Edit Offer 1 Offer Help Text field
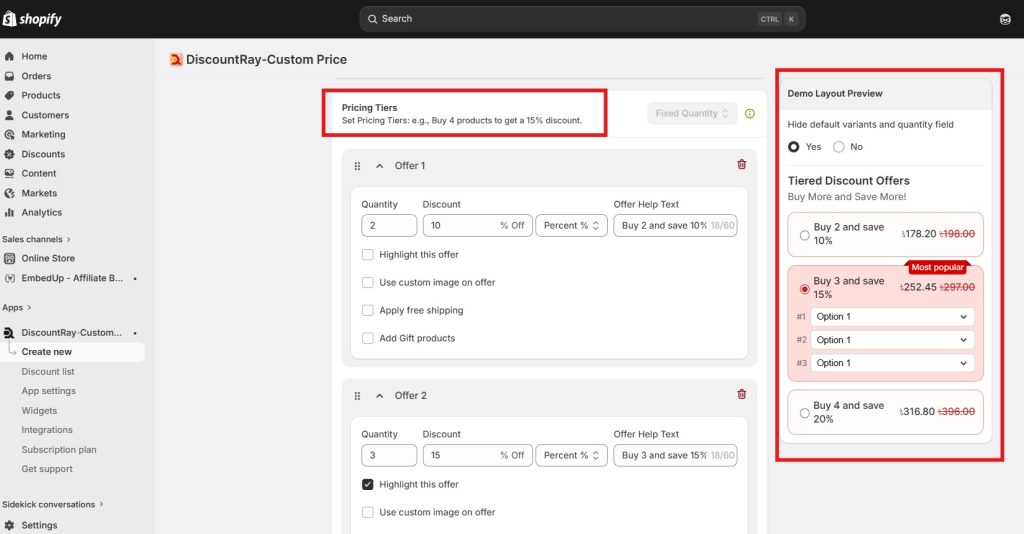1024x534 pixels. point(675,226)
